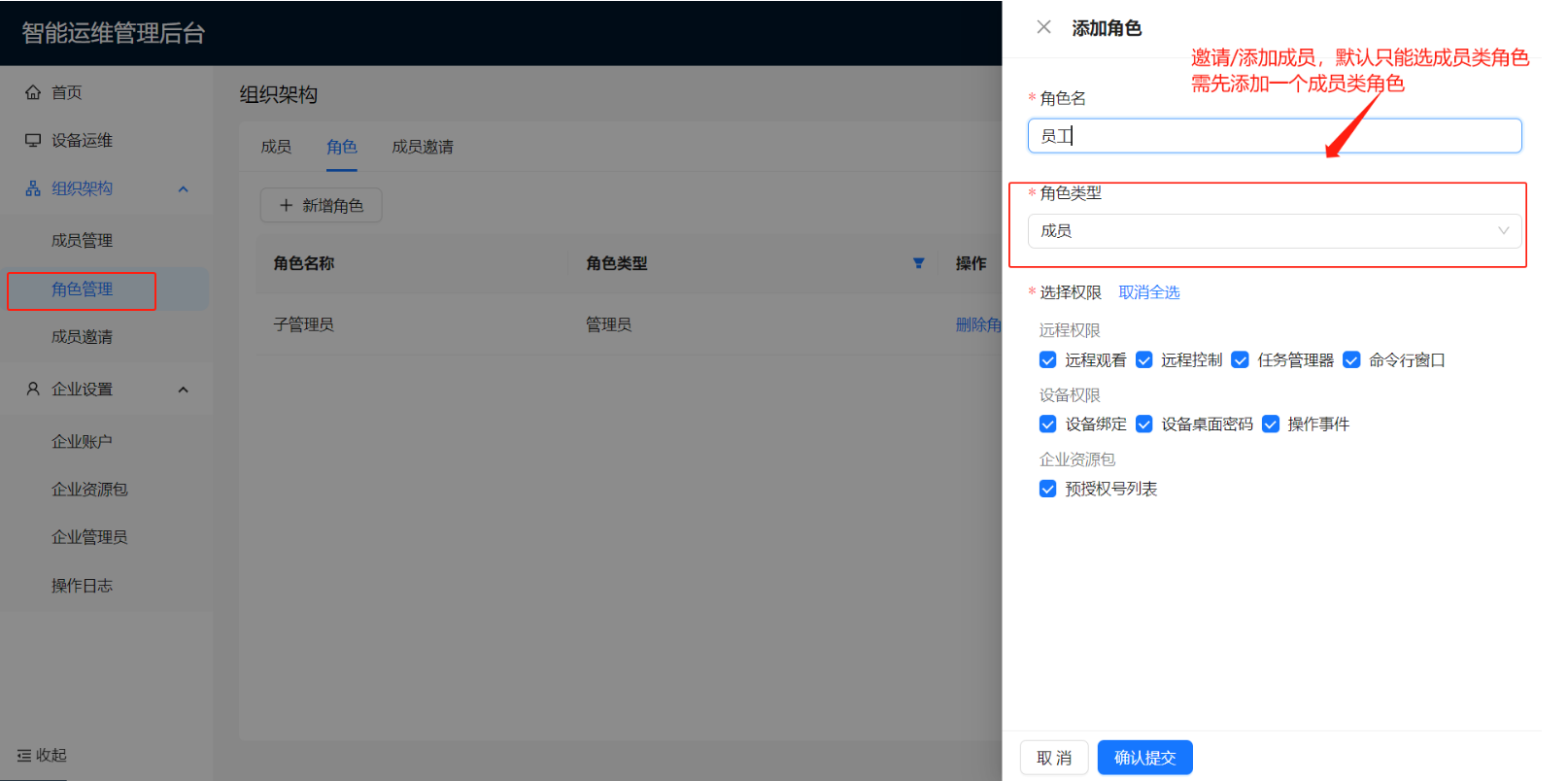1568x781 pixels.
Task: Click the 子管理员 role name cell
Action: pyautogui.click(x=303, y=324)
